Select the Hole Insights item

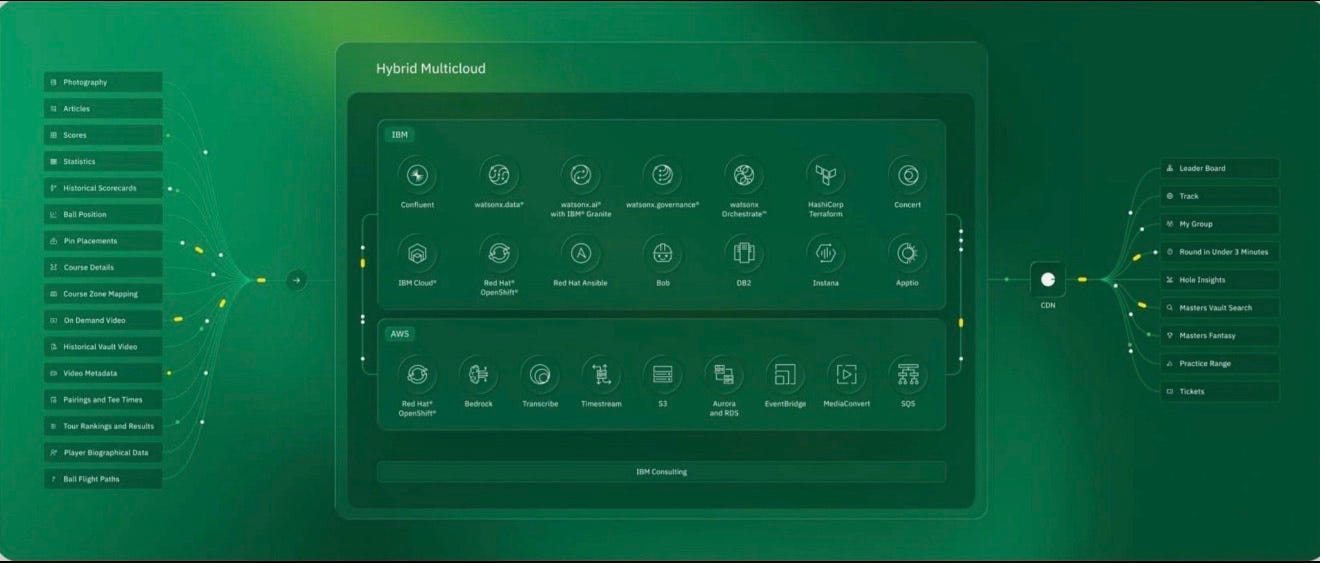1219,280
